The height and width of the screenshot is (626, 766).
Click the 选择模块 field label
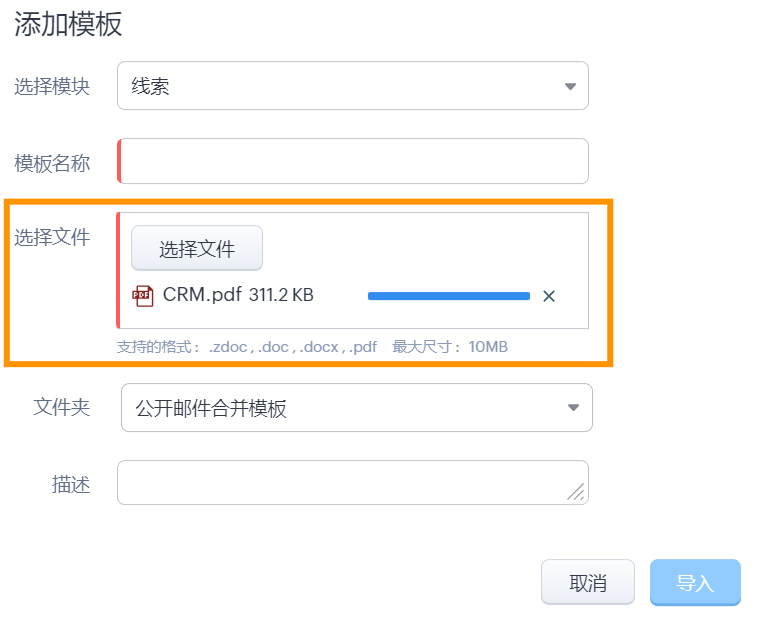point(52,86)
